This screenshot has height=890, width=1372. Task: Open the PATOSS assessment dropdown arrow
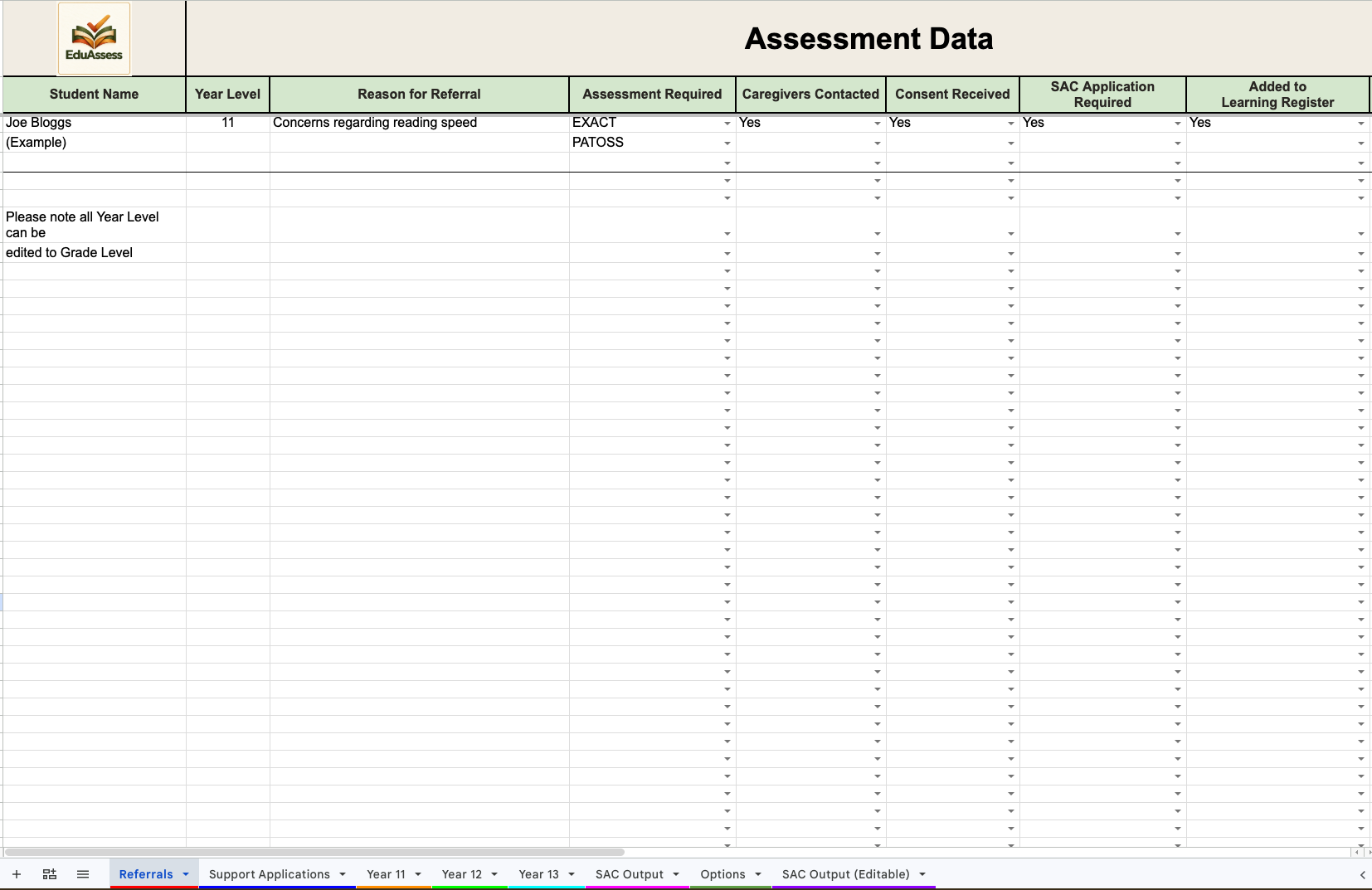click(x=727, y=143)
